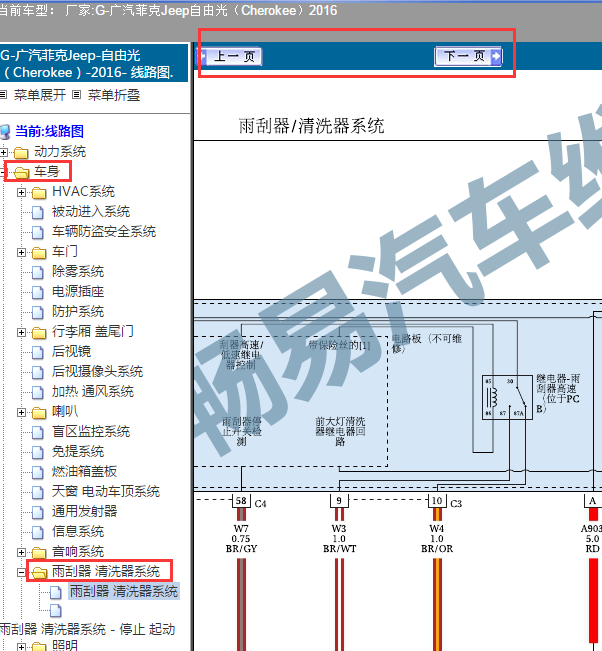
Task: Click wire label W4 1.0 BR/OR
Action: (437, 538)
